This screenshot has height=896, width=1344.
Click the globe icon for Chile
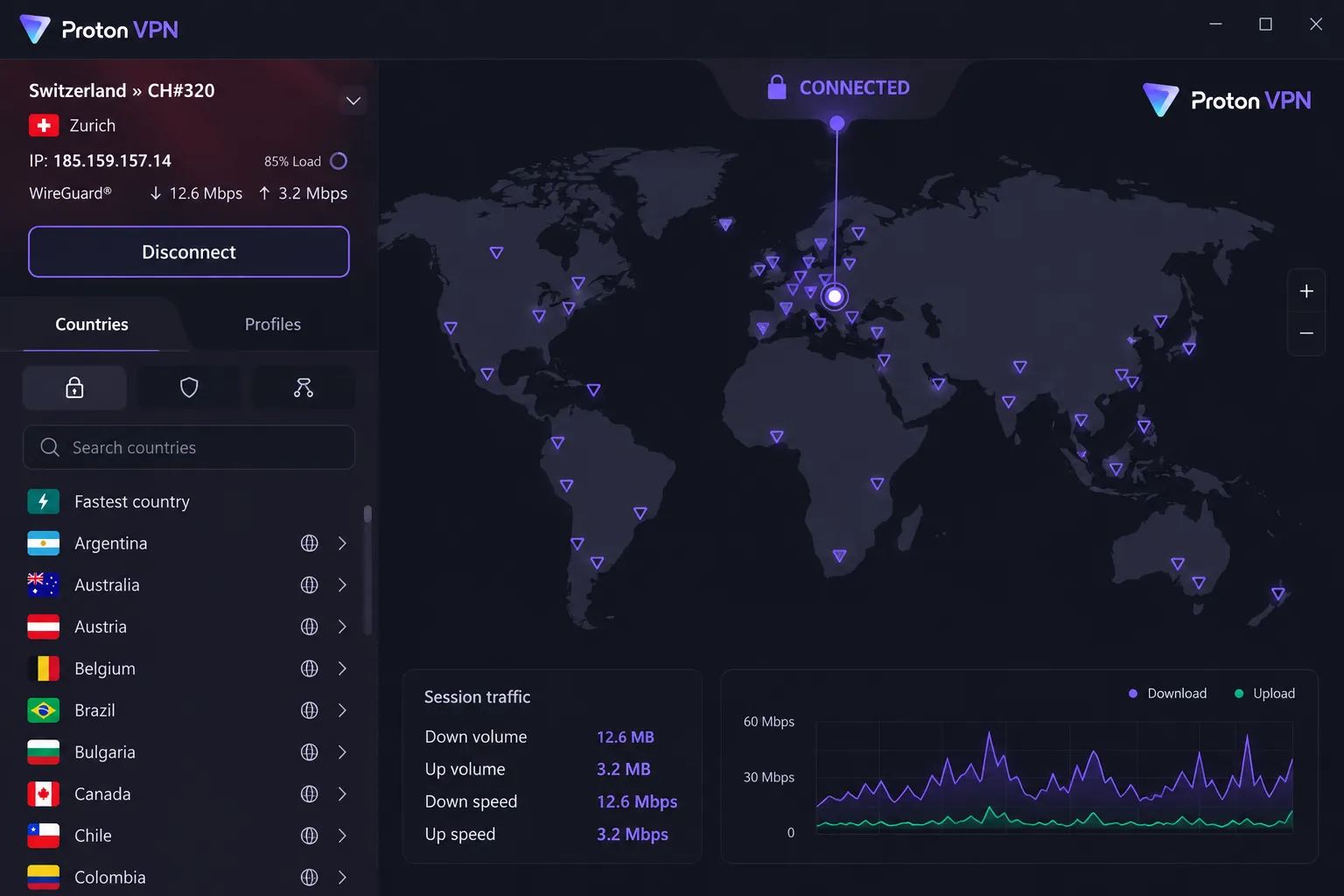coord(310,836)
